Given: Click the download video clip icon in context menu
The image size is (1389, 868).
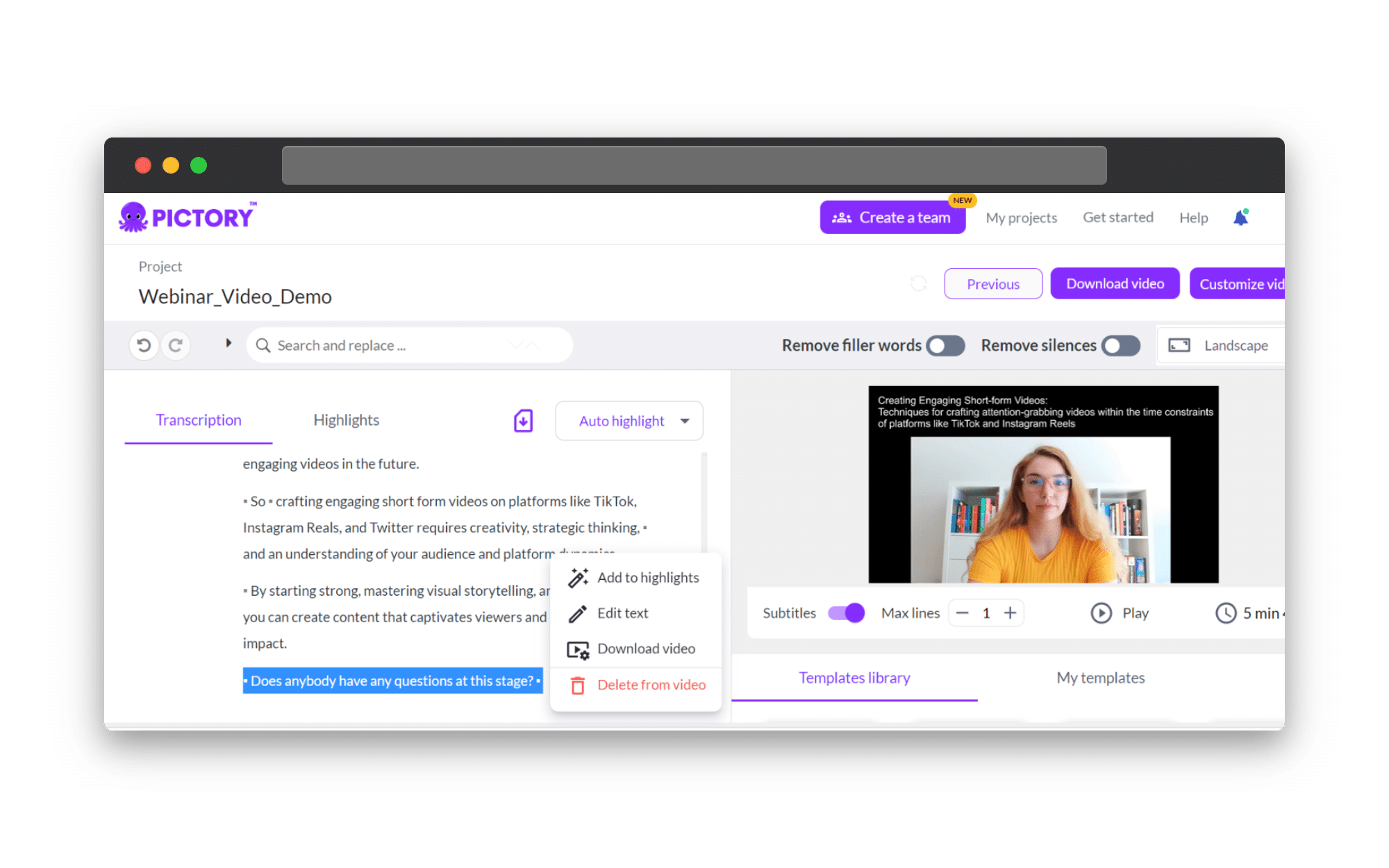Looking at the screenshot, I should coord(577,648).
